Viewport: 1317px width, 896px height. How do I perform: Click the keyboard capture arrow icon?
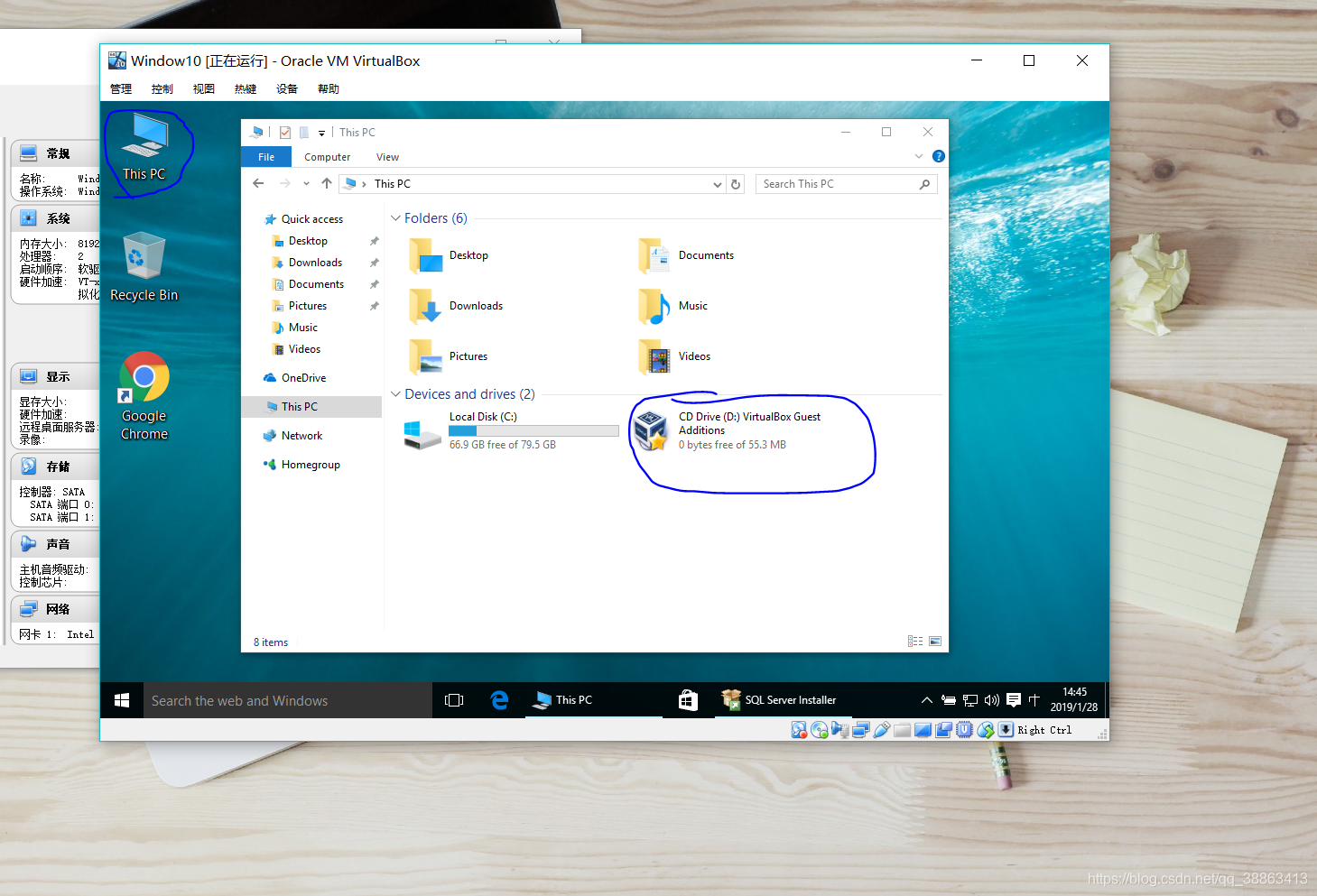click(x=1006, y=730)
